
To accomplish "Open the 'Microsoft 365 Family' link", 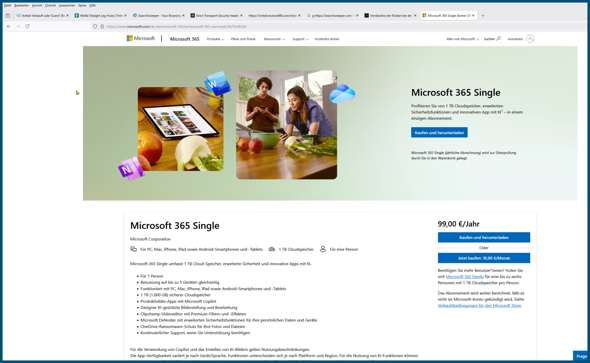I will (x=464, y=276).
